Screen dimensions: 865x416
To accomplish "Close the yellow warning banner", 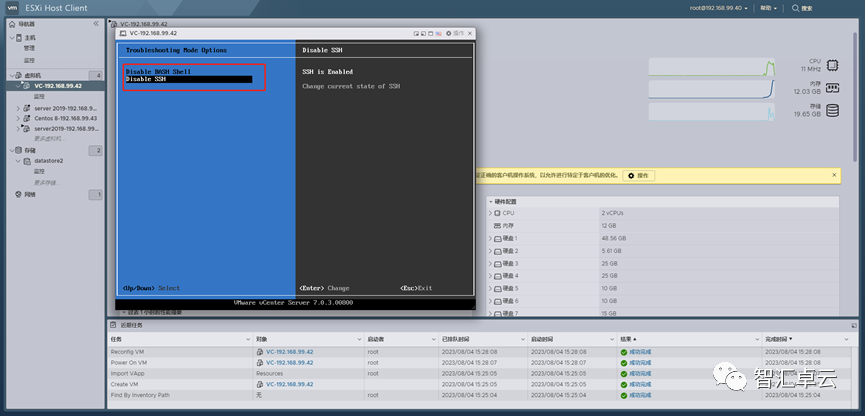I will 834,175.
